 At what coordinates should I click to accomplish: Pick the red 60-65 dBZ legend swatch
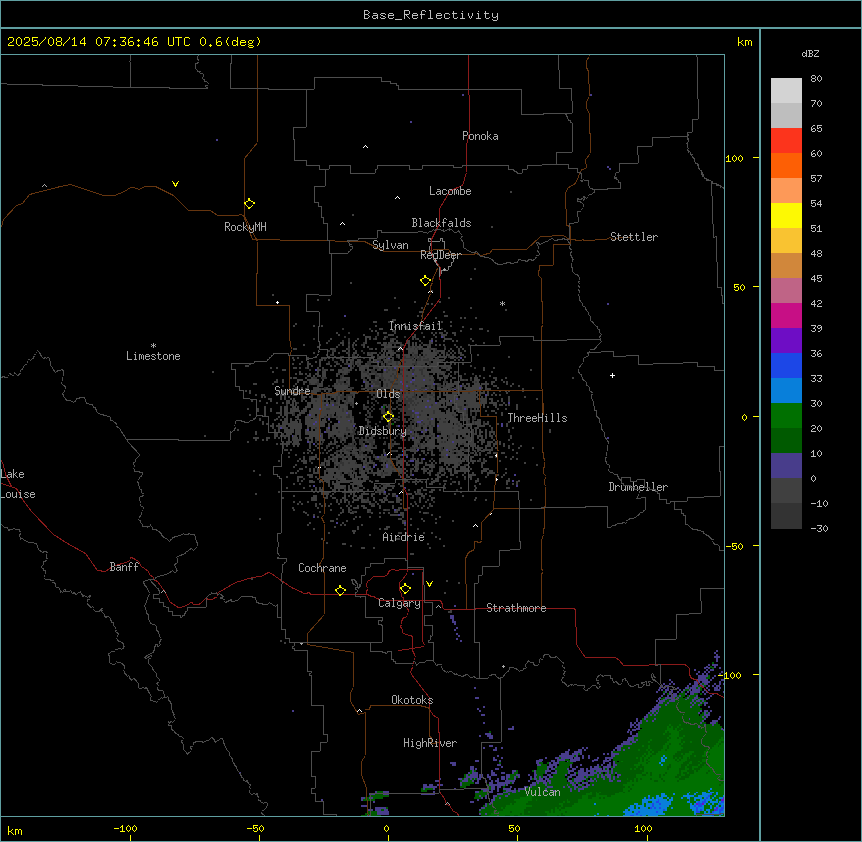[x=786, y=140]
